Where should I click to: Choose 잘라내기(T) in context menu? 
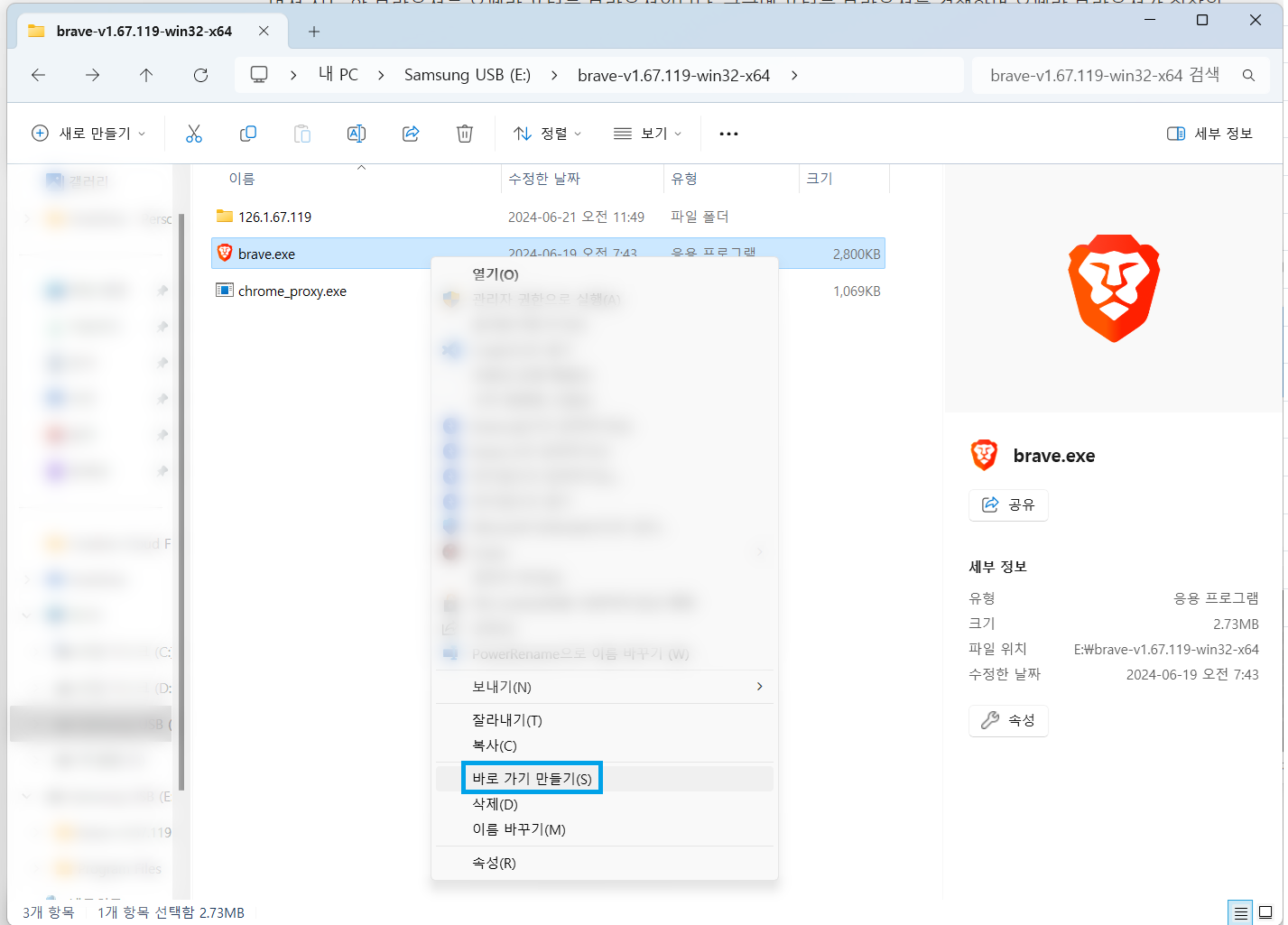tap(605, 720)
